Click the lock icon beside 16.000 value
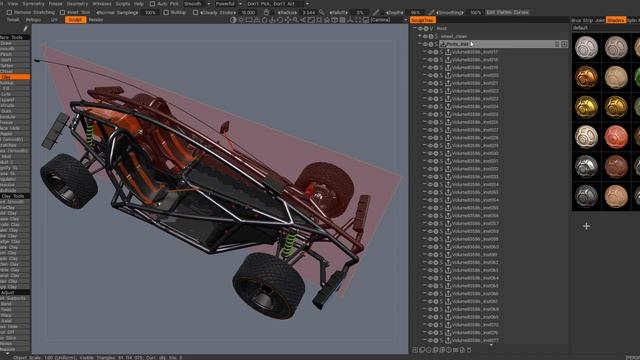Screen dimensions: 640x360 pyautogui.click(x=267, y=13)
